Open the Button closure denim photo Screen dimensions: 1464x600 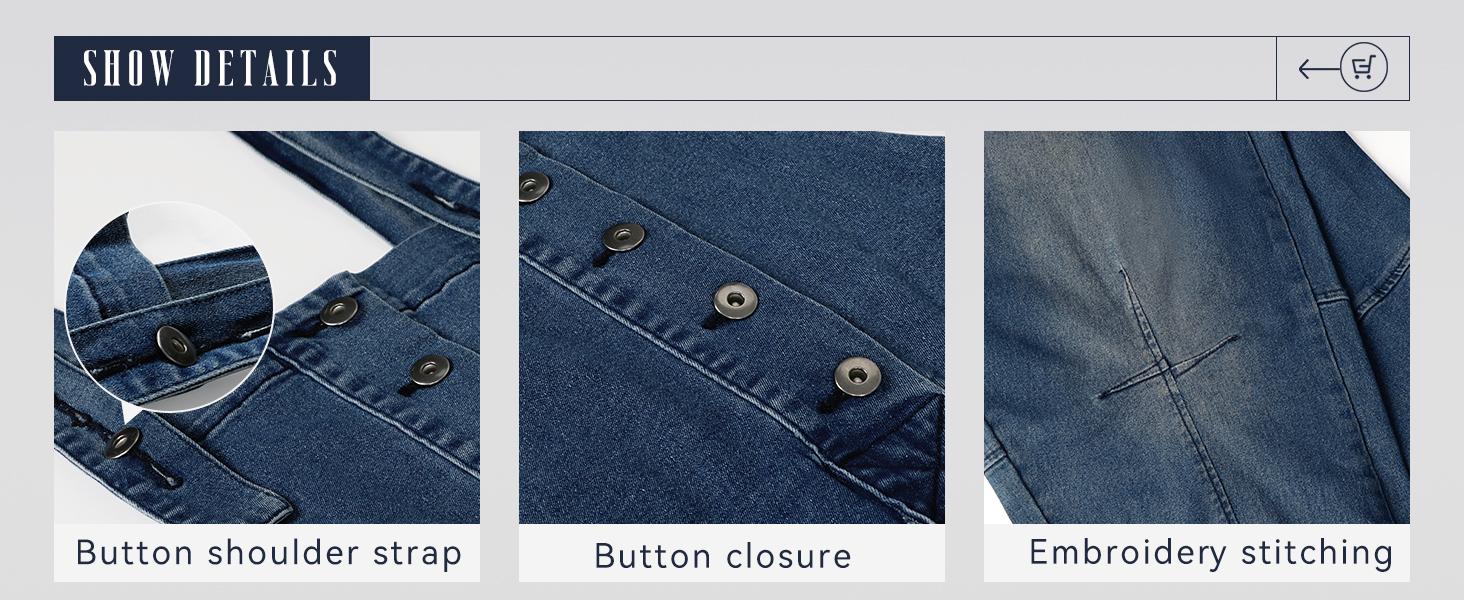[x=732, y=327]
